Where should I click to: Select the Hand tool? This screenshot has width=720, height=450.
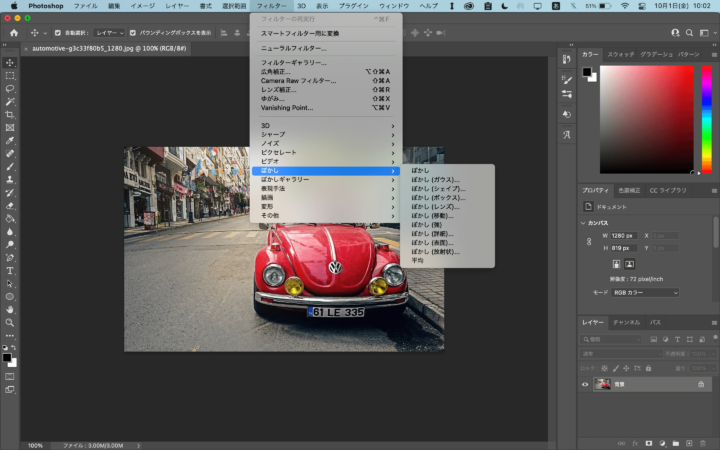coord(10,309)
